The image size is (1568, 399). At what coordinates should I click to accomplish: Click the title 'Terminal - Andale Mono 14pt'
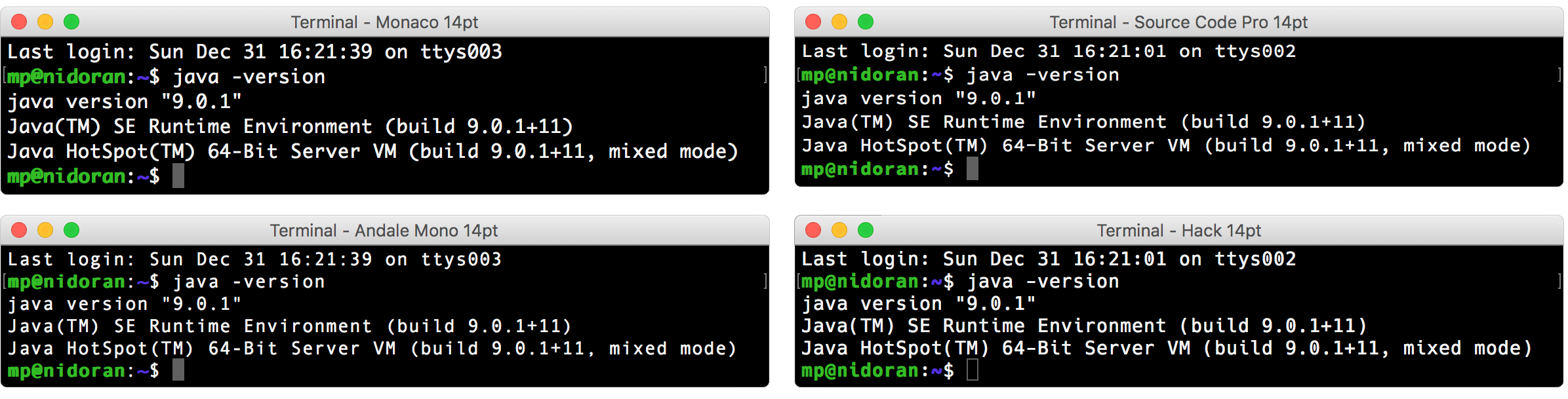[x=384, y=231]
